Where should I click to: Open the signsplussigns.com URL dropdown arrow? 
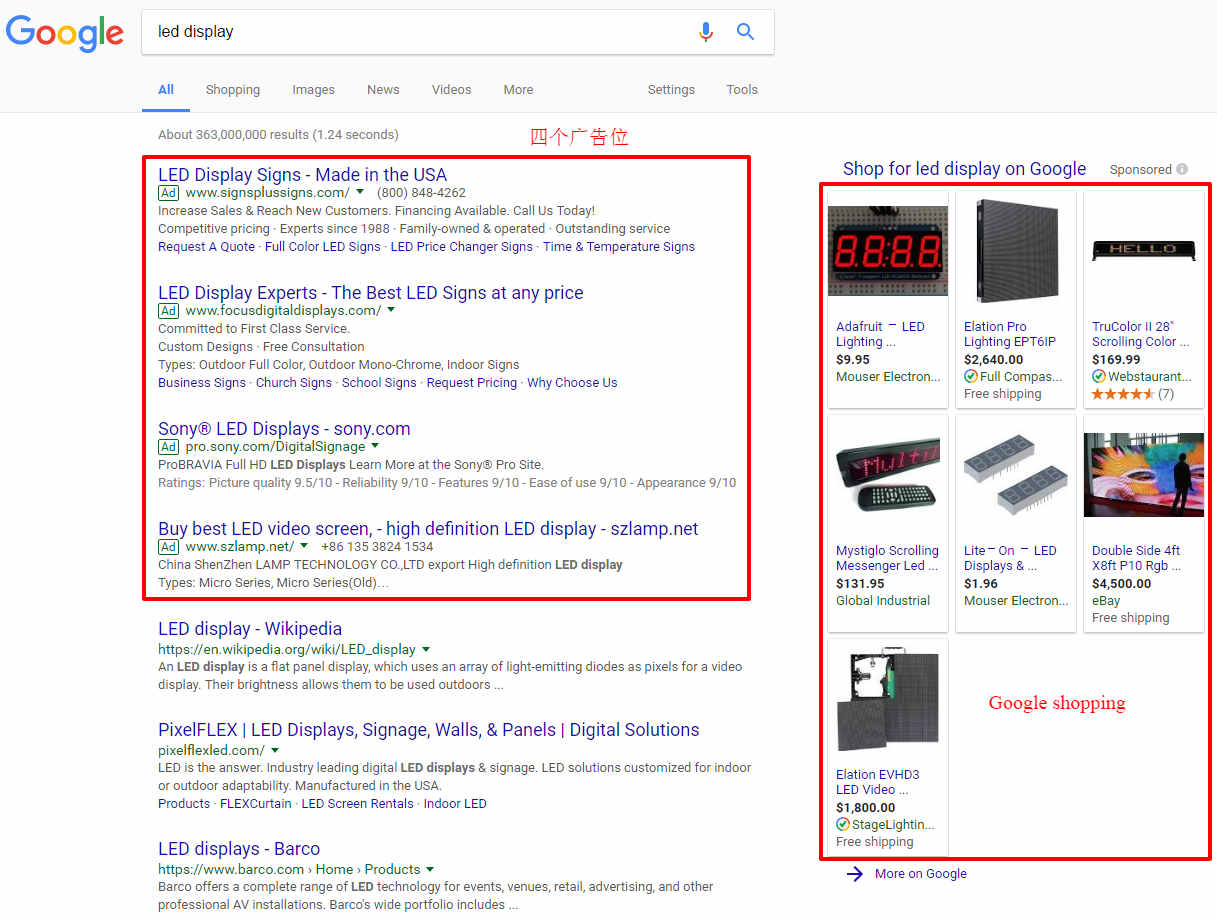361,192
